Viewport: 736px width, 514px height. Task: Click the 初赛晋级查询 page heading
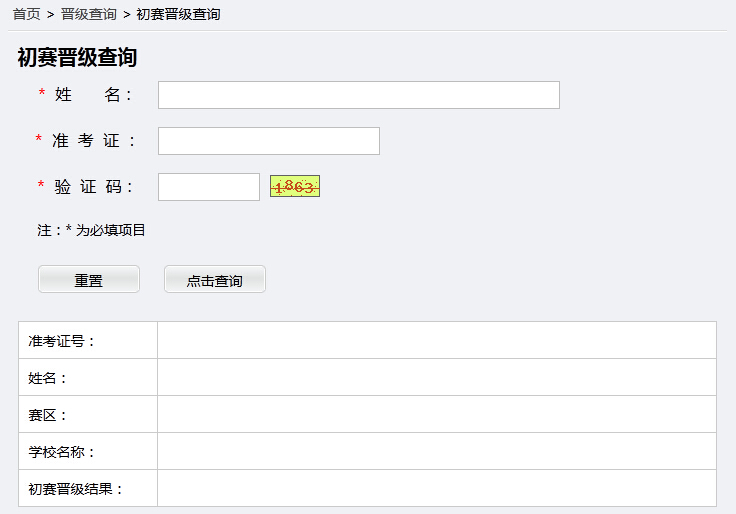tap(77, 57)
